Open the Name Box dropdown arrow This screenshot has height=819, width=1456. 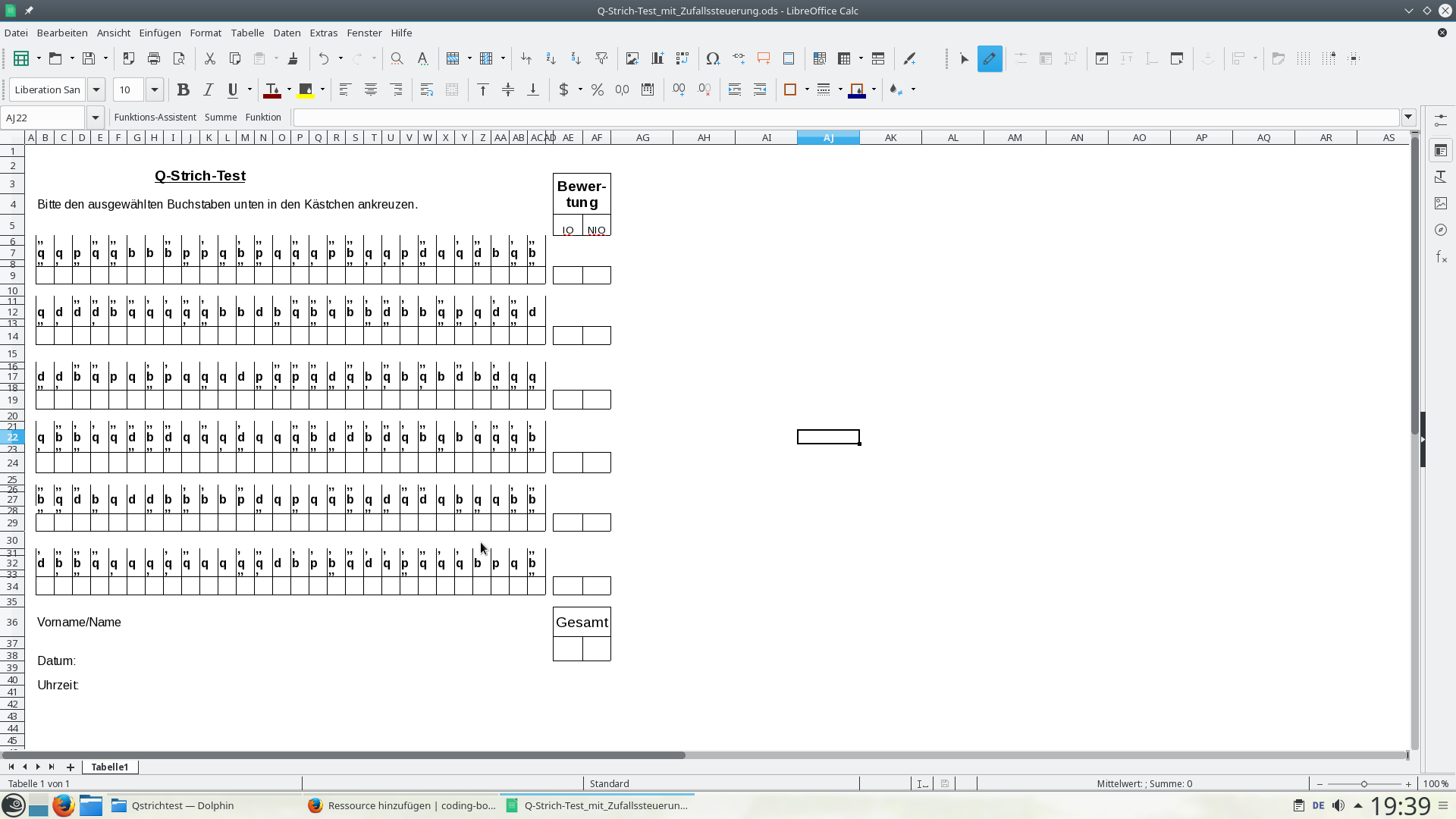pos(95,118)
